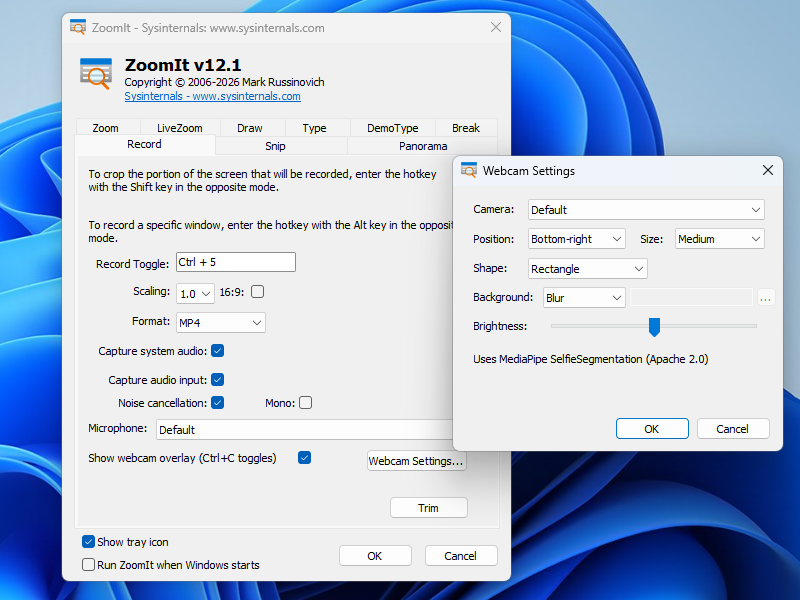Click Cancel in the ZoomIt window
Viewport: 800px width, 600px height.
pyautogui.click(x=461, y=556)
